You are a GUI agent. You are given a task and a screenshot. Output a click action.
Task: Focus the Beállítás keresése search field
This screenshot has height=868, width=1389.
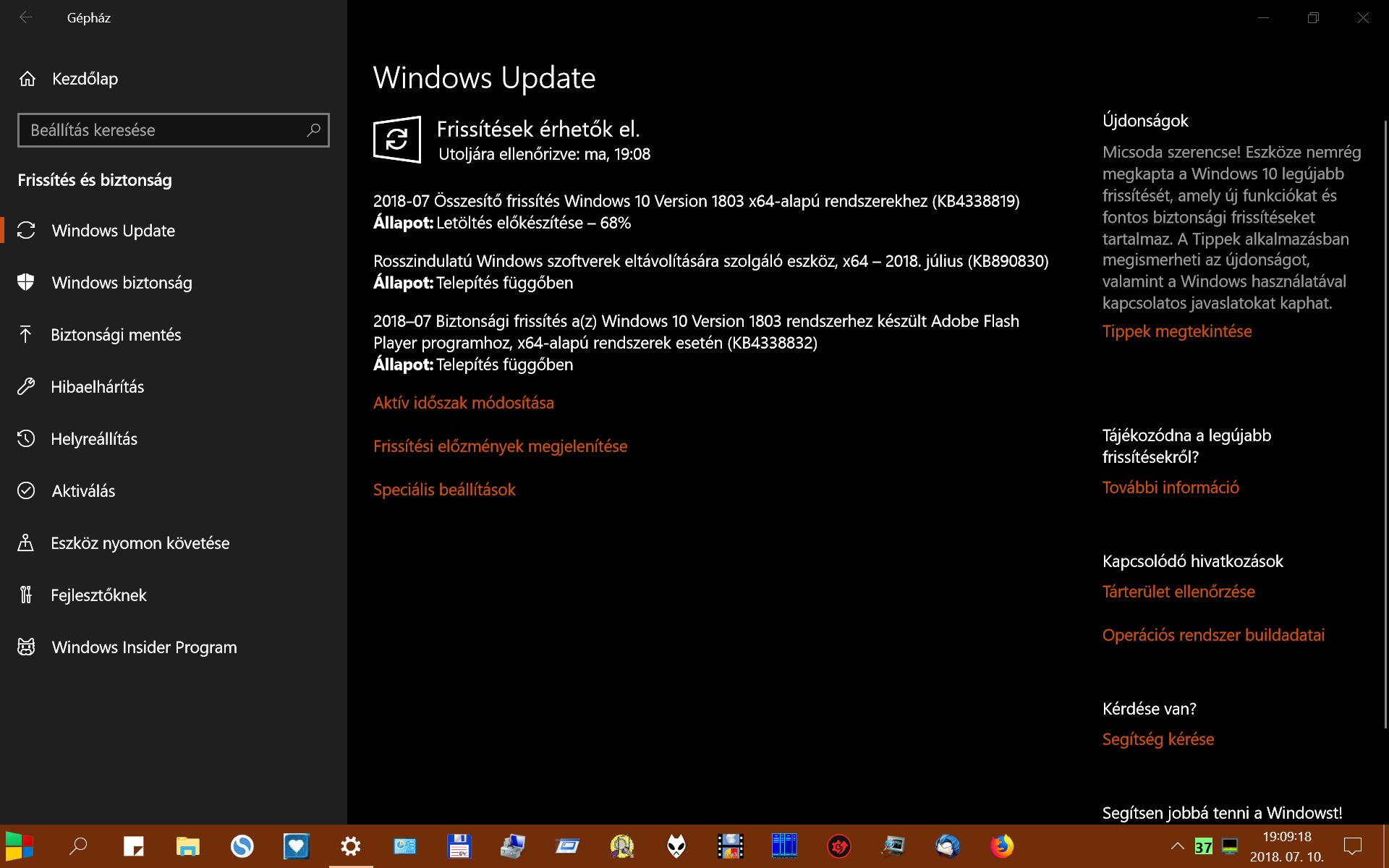tap(174, 130)
